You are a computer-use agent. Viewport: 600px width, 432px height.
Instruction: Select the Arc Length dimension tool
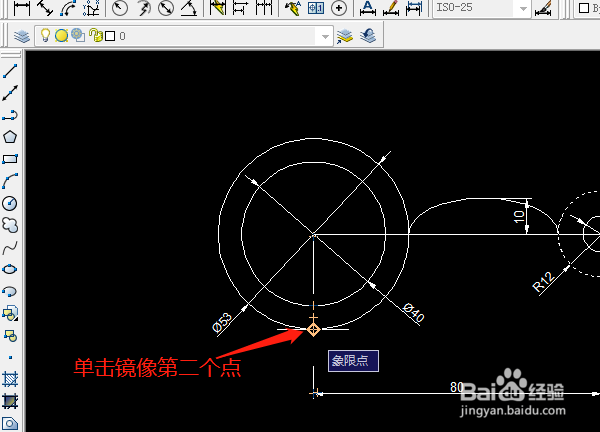click(68, 8)
